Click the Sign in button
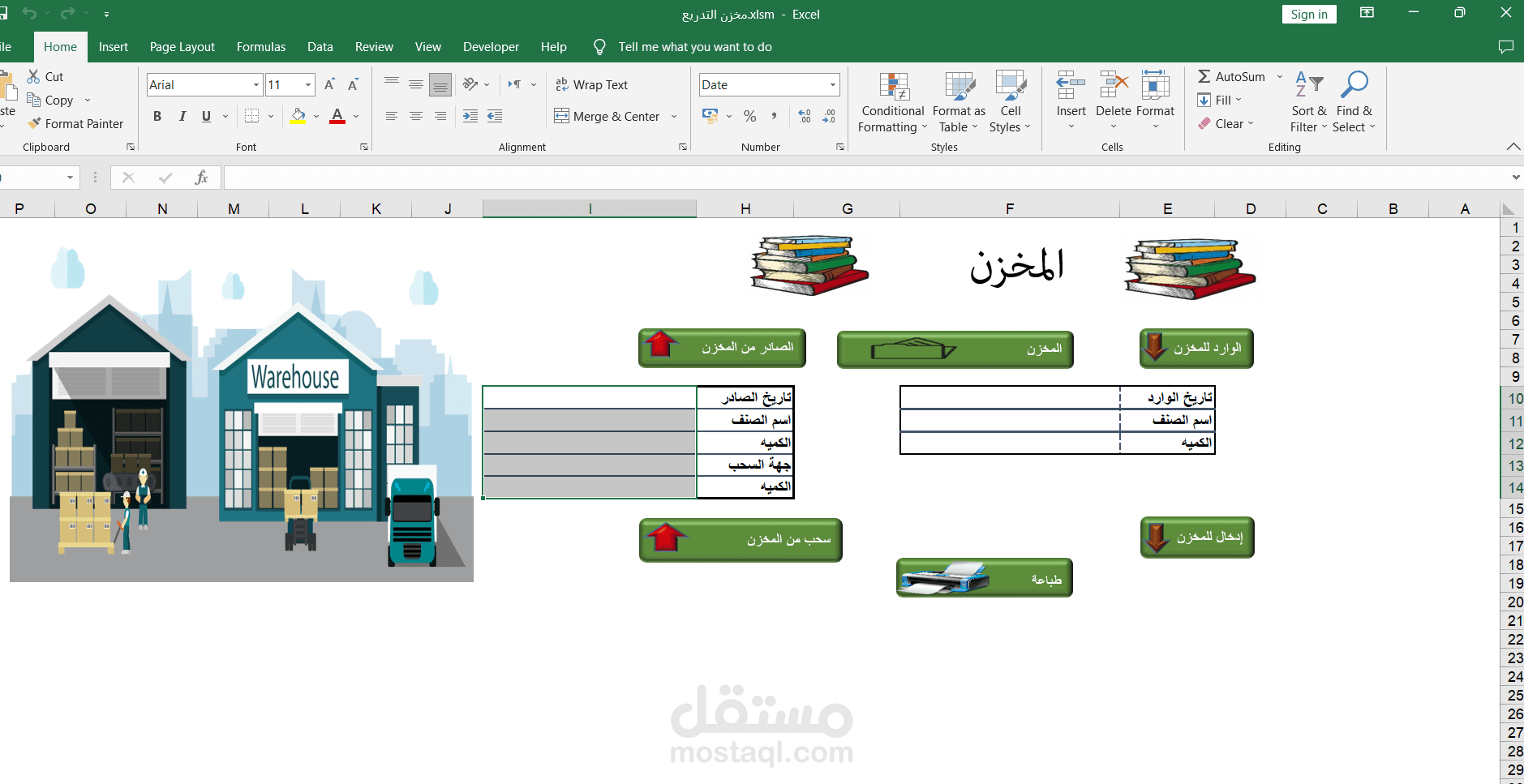Image resolution: width=1524 pixels, height=784 pixels. (x=1309, y=14)
